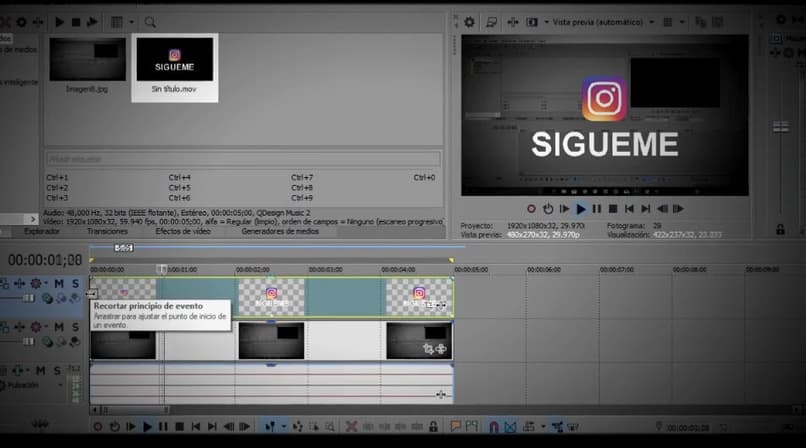Open the Vista previa (automático) quality dropdown
The height and width of the screenshot is (448, 806).
(603, 22)
